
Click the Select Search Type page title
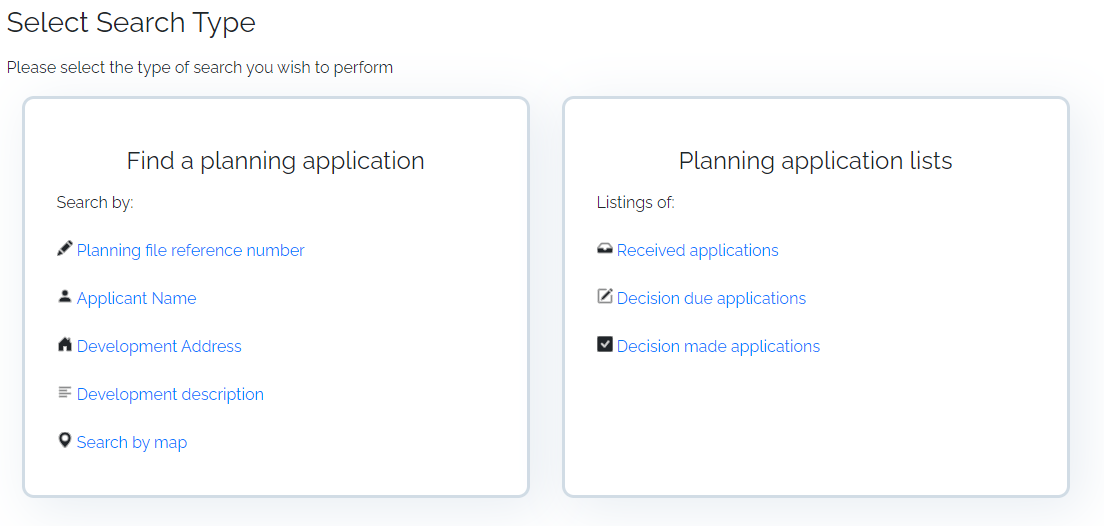(131, 23)
